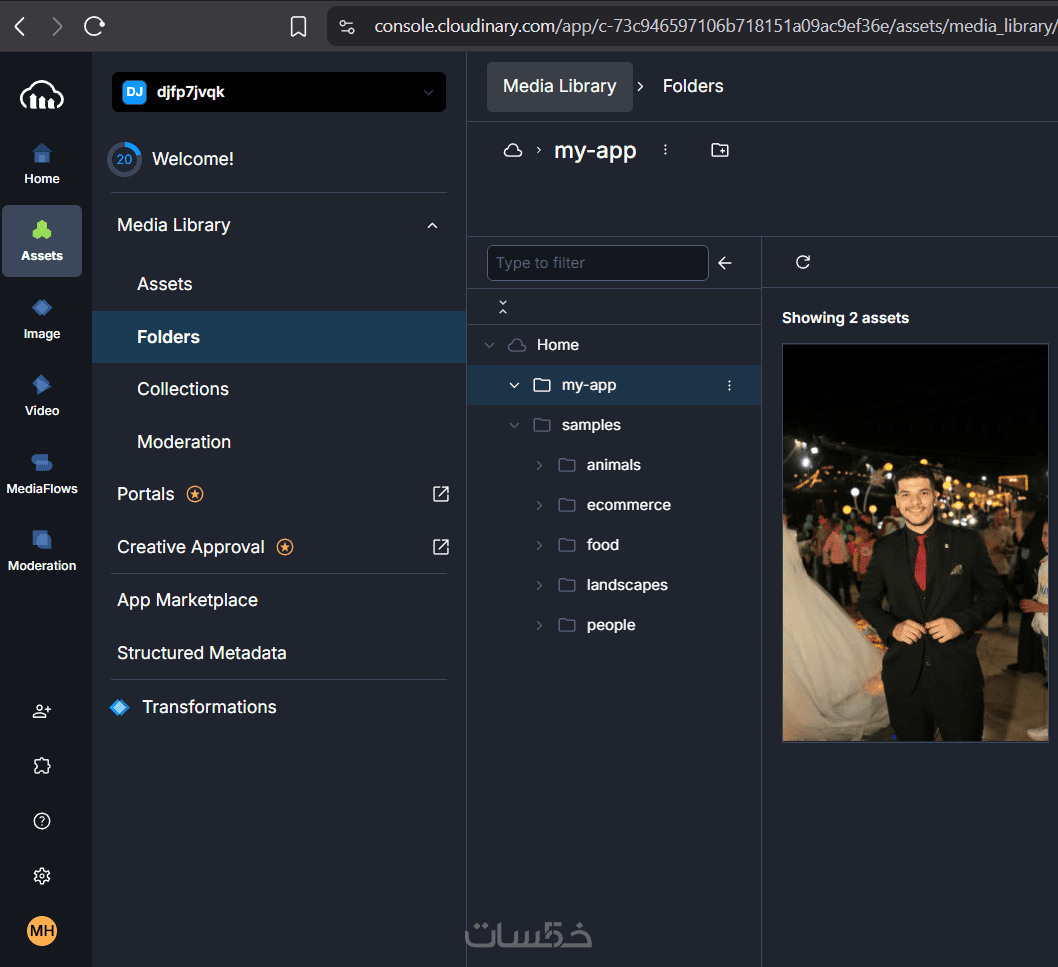
Task: Open Portals menu entry
Action: tap(146, 494)
